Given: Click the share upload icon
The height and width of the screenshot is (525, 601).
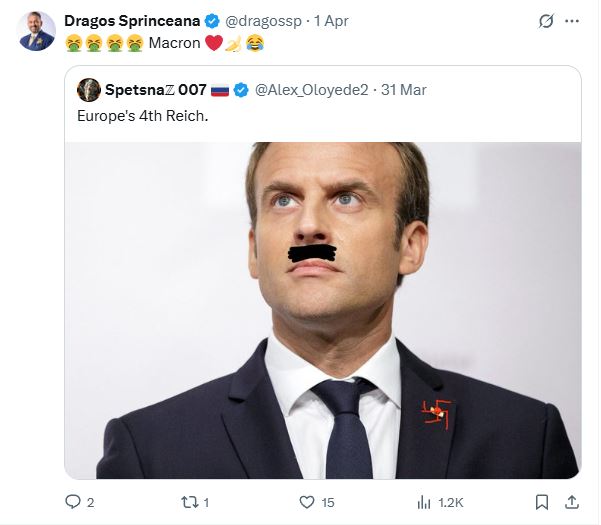Looking at the screenshot, I should point(572,502).
